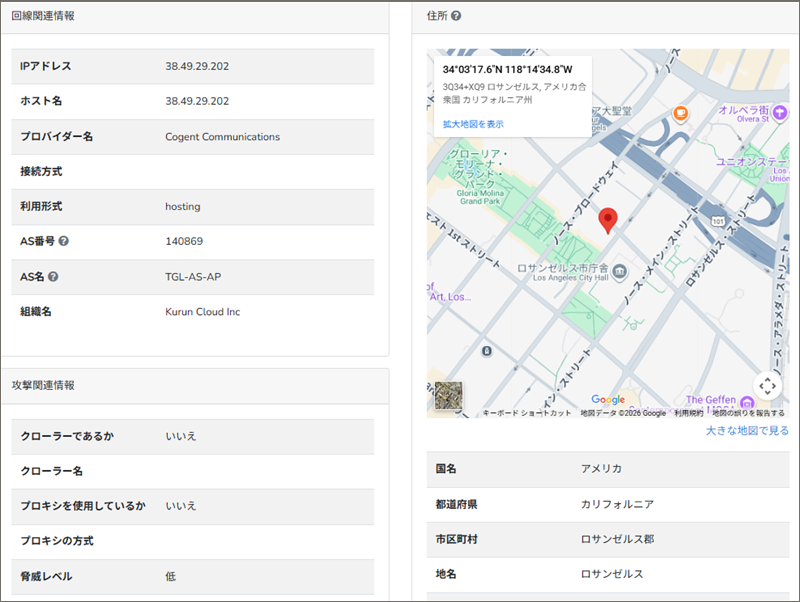
Task: Click the Google logo on the map
Action: point(608,400)
